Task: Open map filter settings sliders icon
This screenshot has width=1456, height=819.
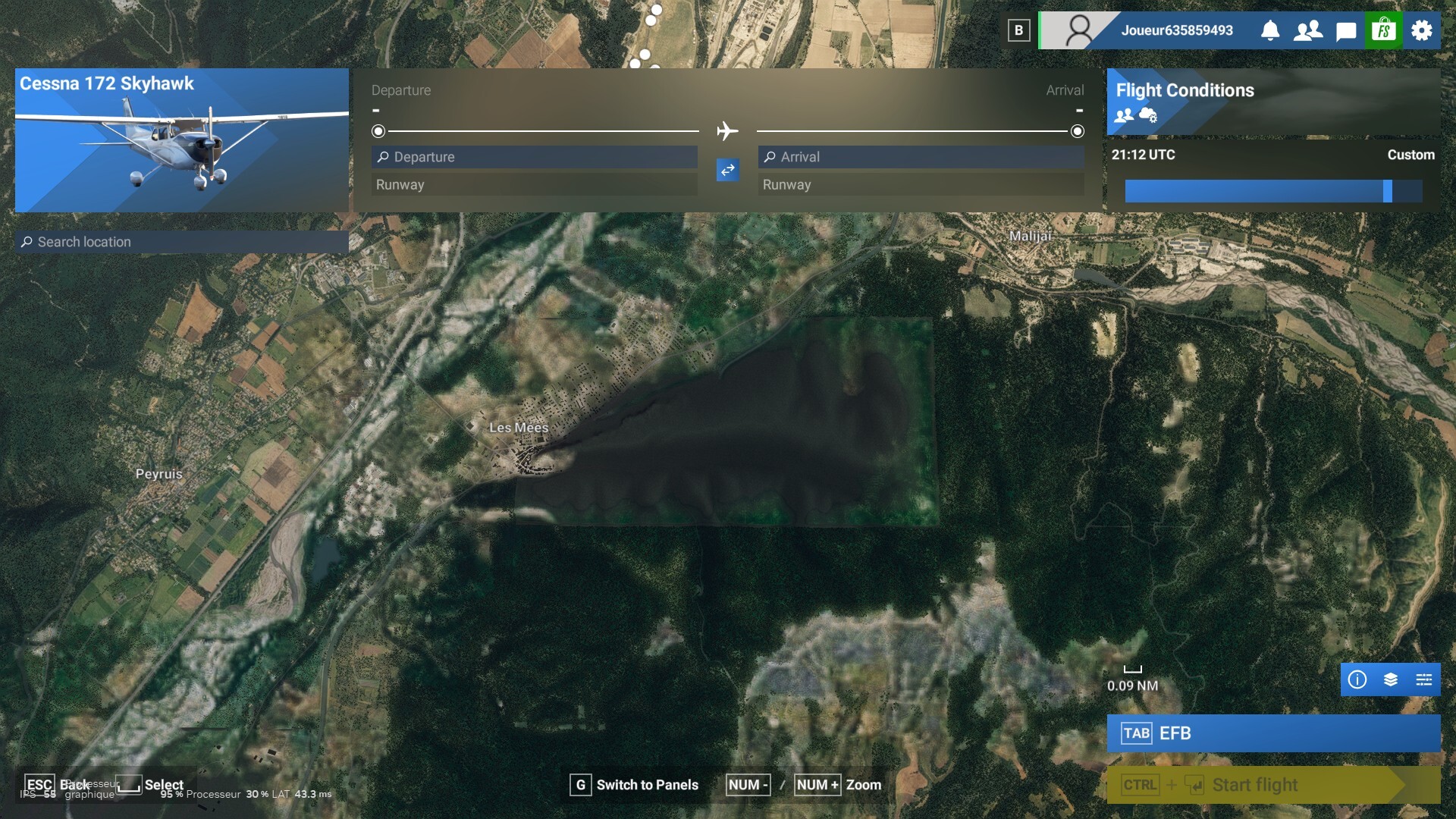Action: (x=1423, y=679)
